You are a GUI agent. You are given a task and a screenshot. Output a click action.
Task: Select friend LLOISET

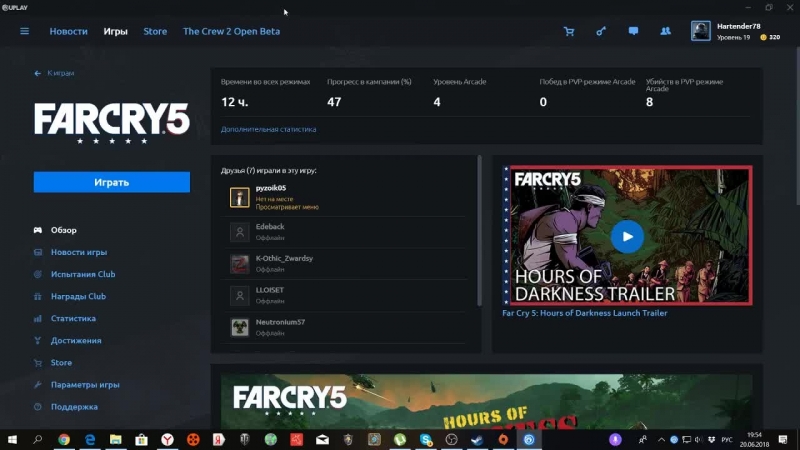[343, 295]
